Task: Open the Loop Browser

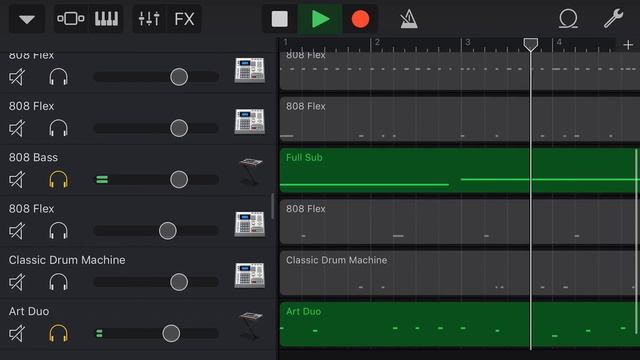Action: pos(568,19)
